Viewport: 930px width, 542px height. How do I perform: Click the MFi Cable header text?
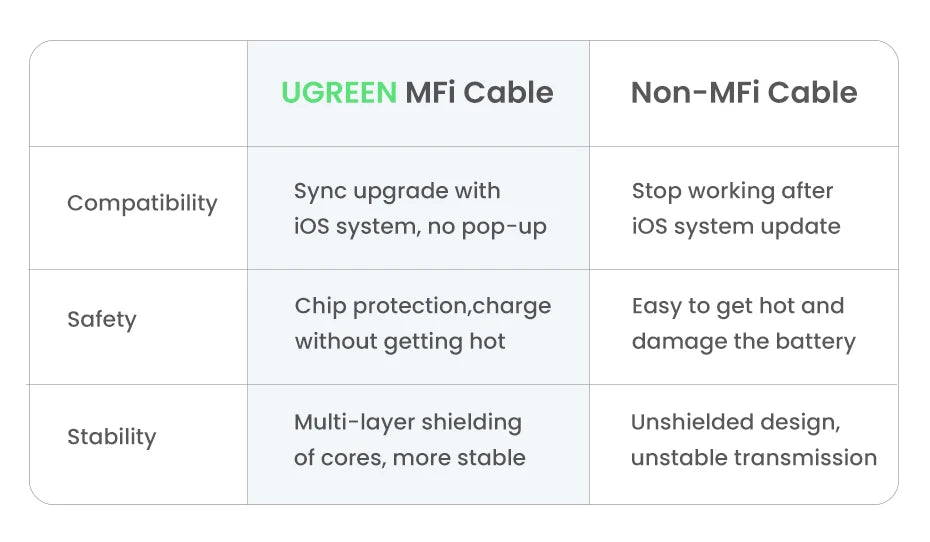479,93
